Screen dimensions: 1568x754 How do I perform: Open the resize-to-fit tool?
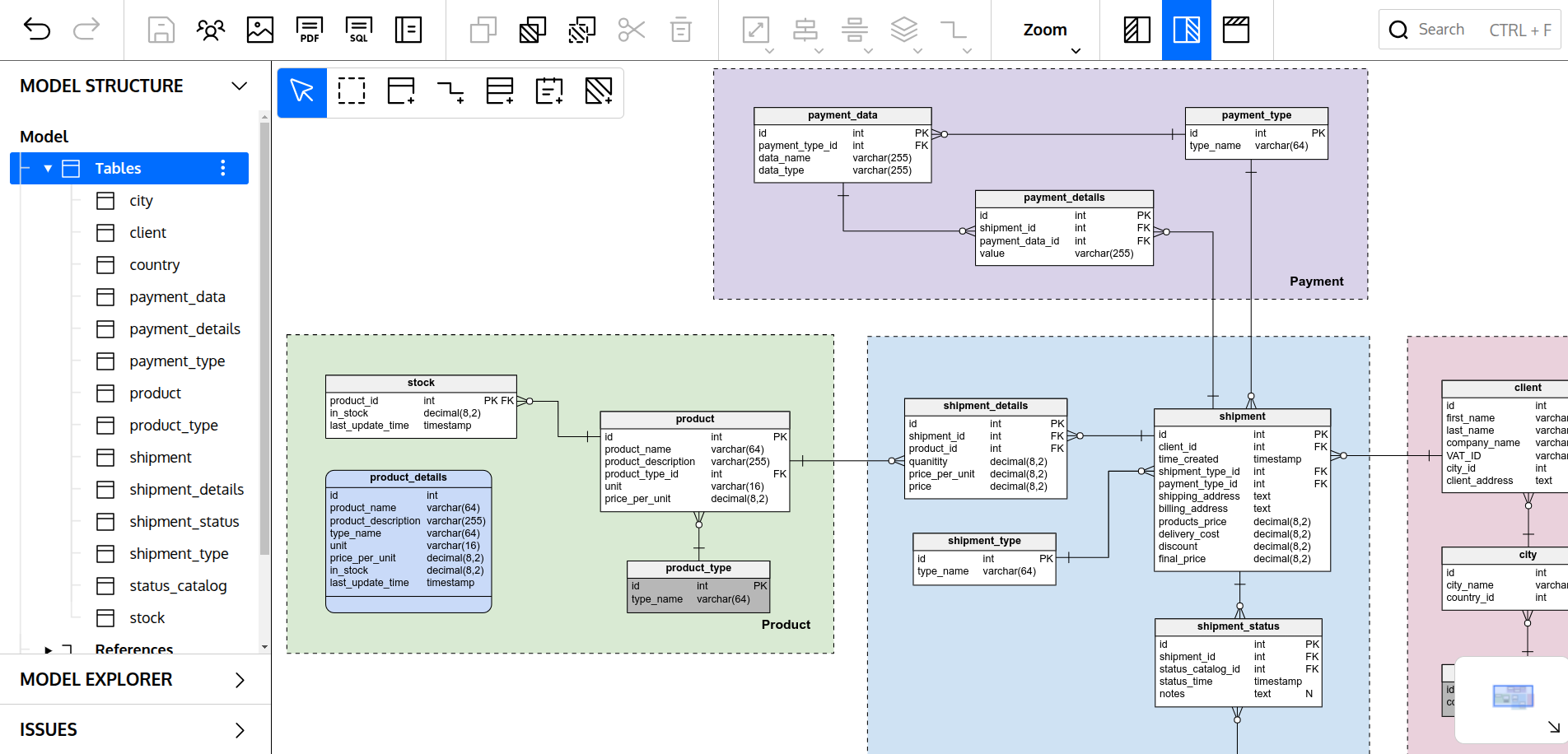(x=756, y=30)
